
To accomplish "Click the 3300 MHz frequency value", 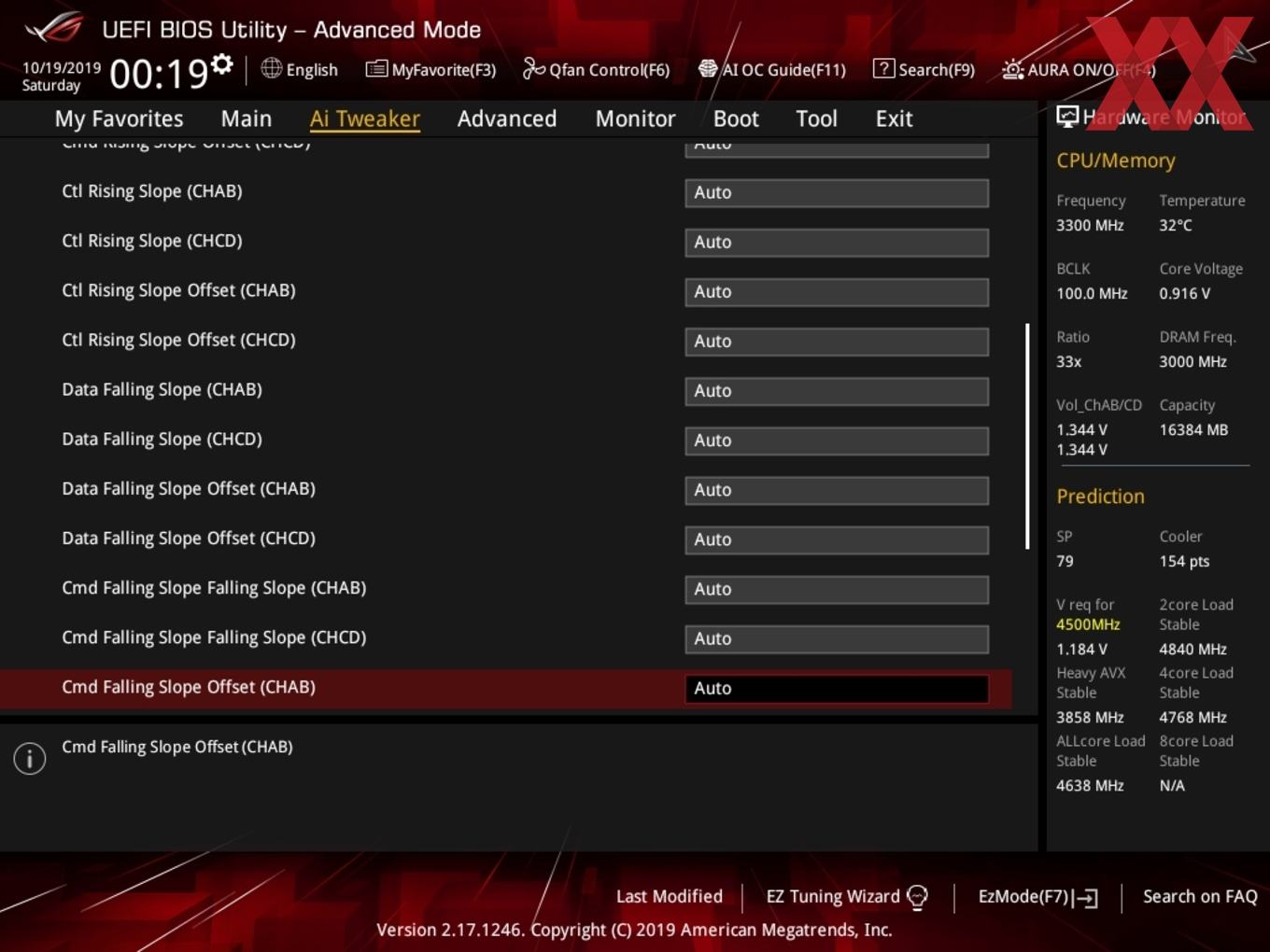I will pos(1090,226).
